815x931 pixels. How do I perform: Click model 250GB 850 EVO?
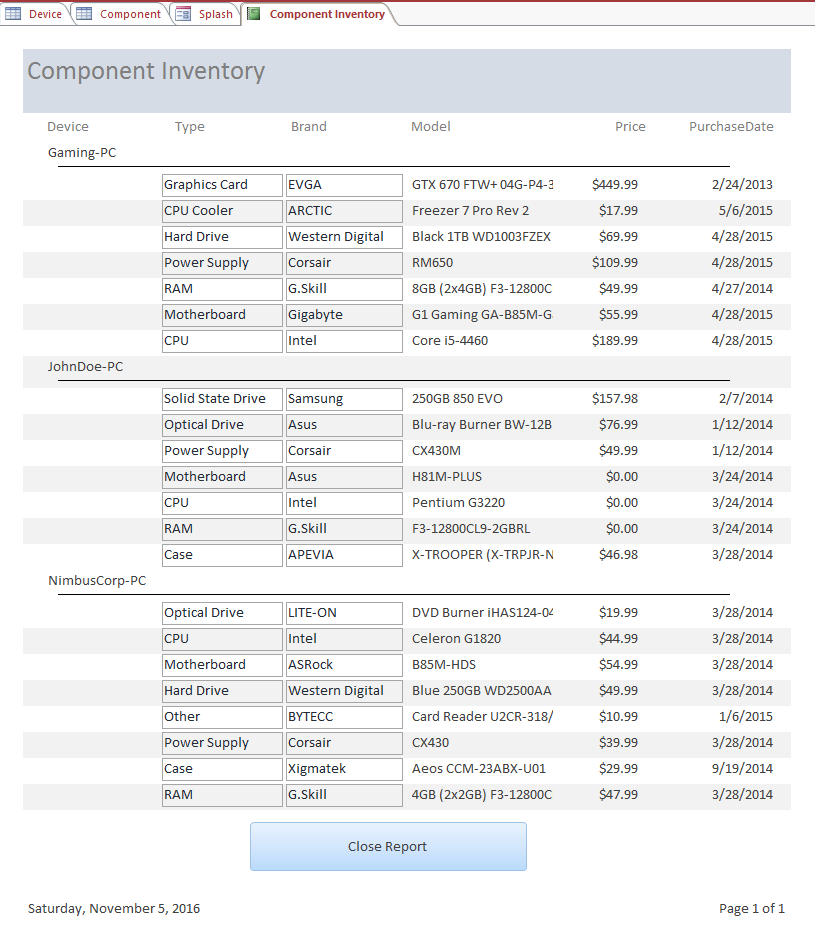tap(457, 399)
